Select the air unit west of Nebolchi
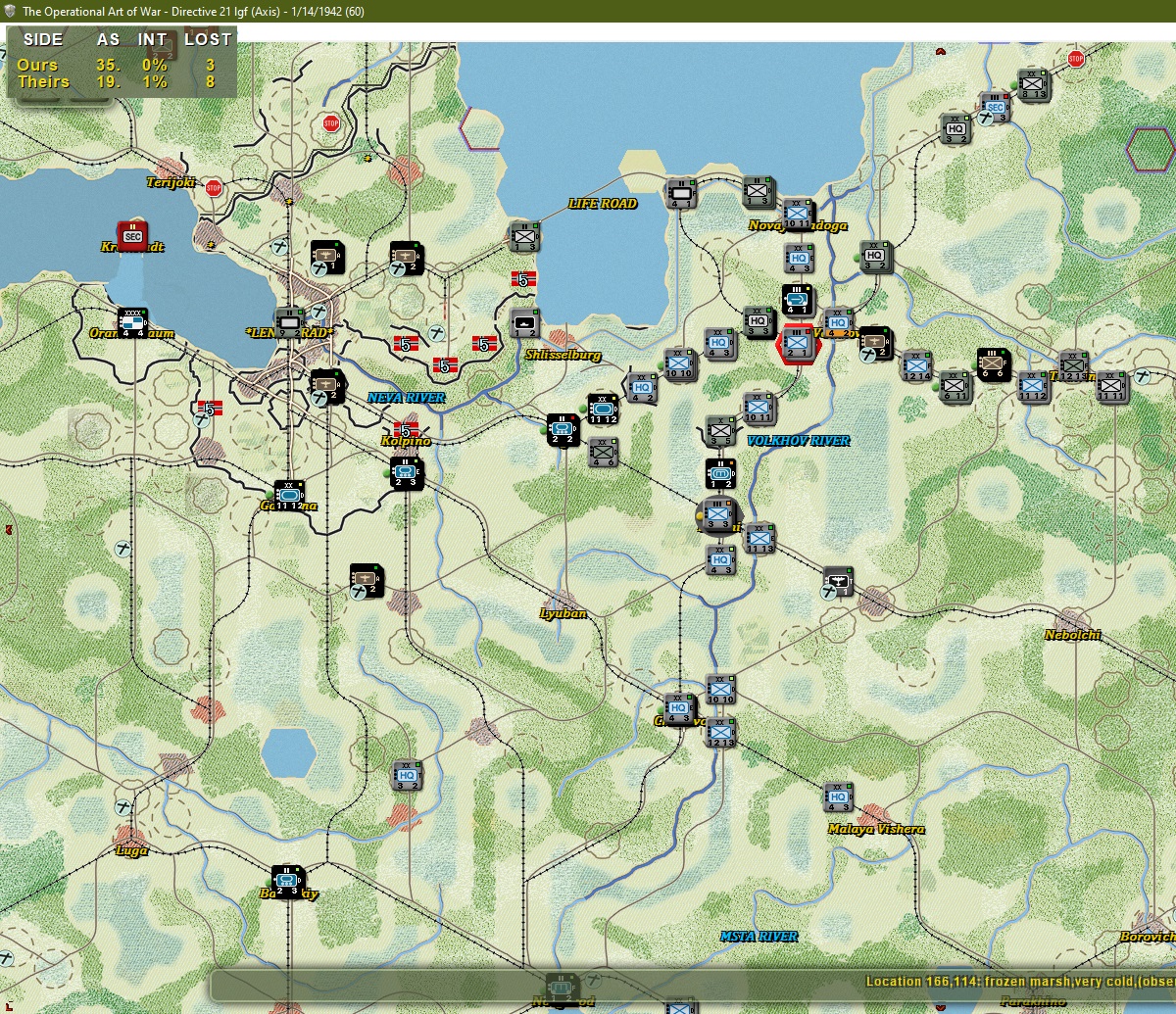 pos(838,582)
